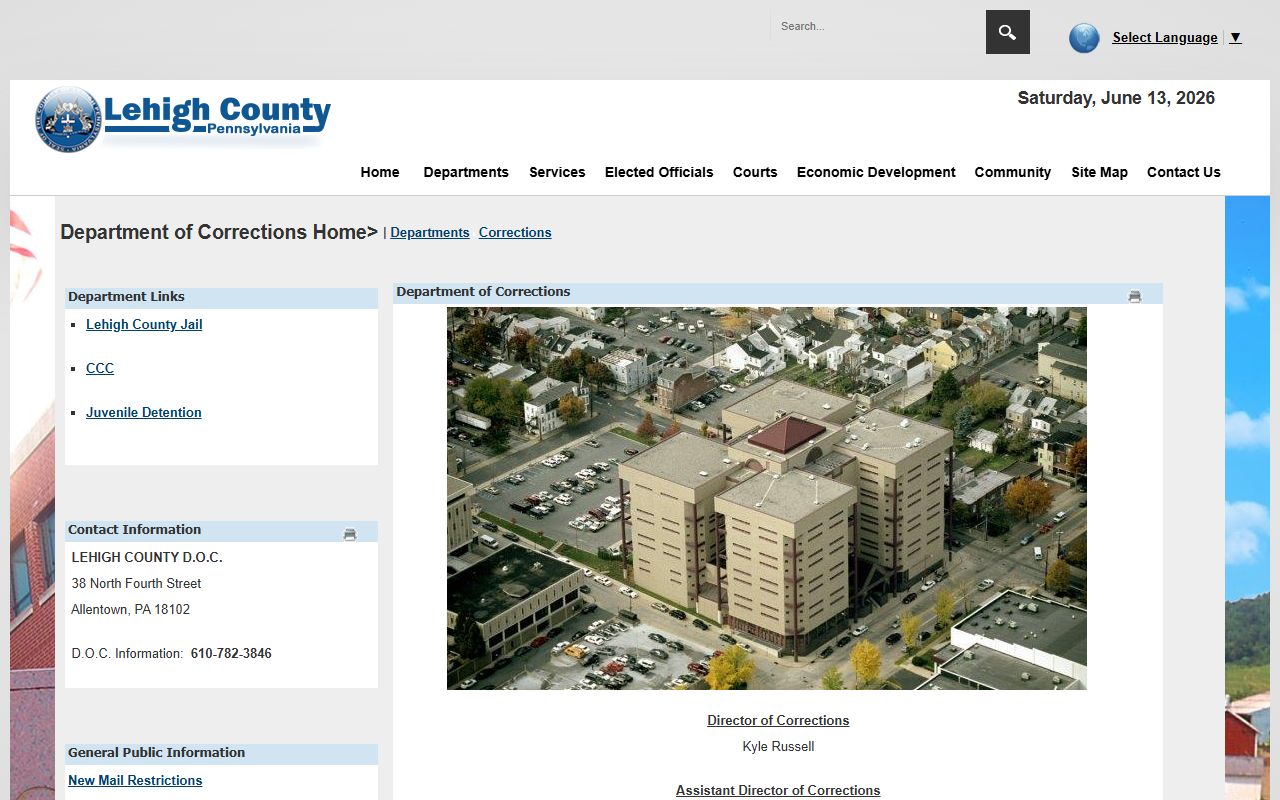Open the Courts menu
The width and height of the screenshot is (1280, 800).
(755, 172)
